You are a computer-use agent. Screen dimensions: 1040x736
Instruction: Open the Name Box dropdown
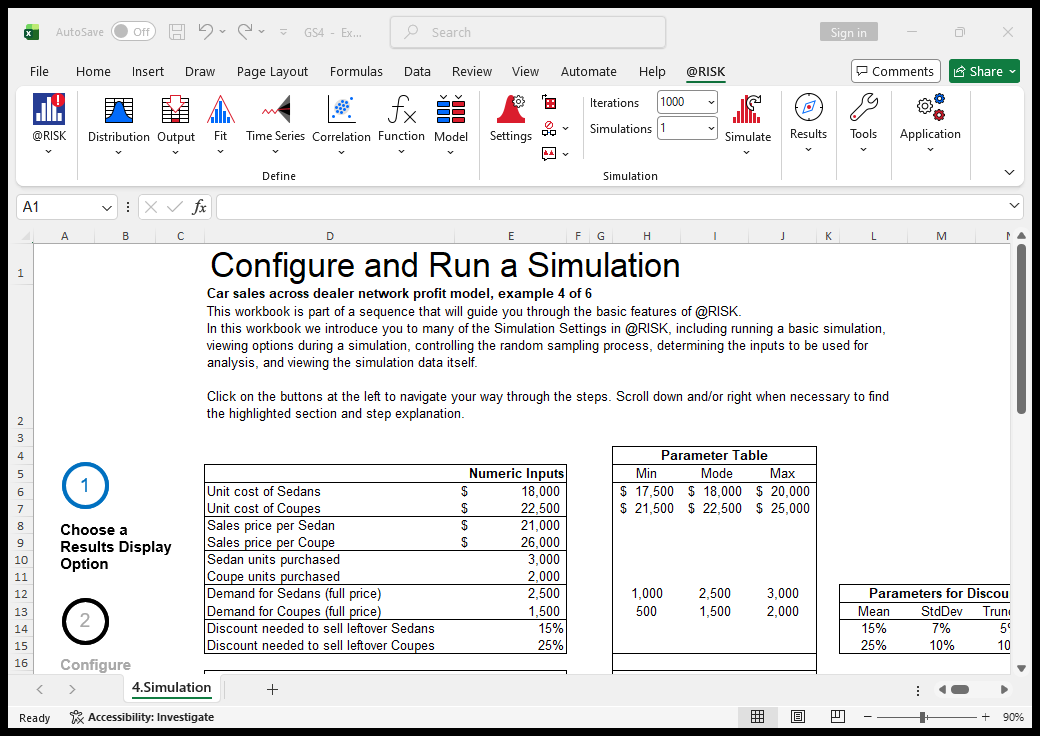106,208
